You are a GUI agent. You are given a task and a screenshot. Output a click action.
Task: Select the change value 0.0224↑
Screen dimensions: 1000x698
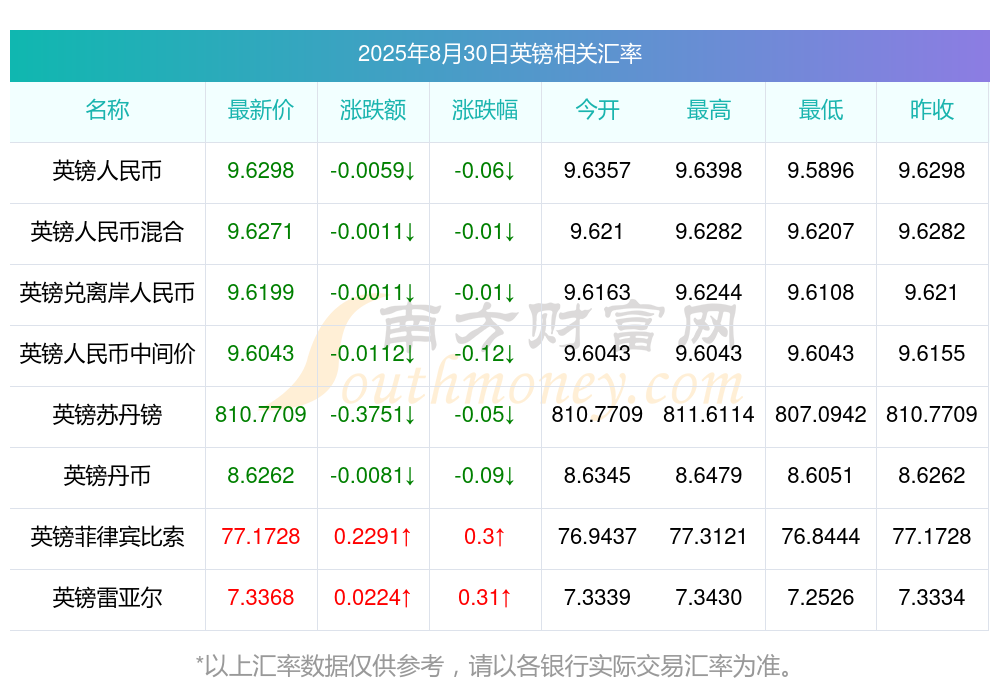372,597
